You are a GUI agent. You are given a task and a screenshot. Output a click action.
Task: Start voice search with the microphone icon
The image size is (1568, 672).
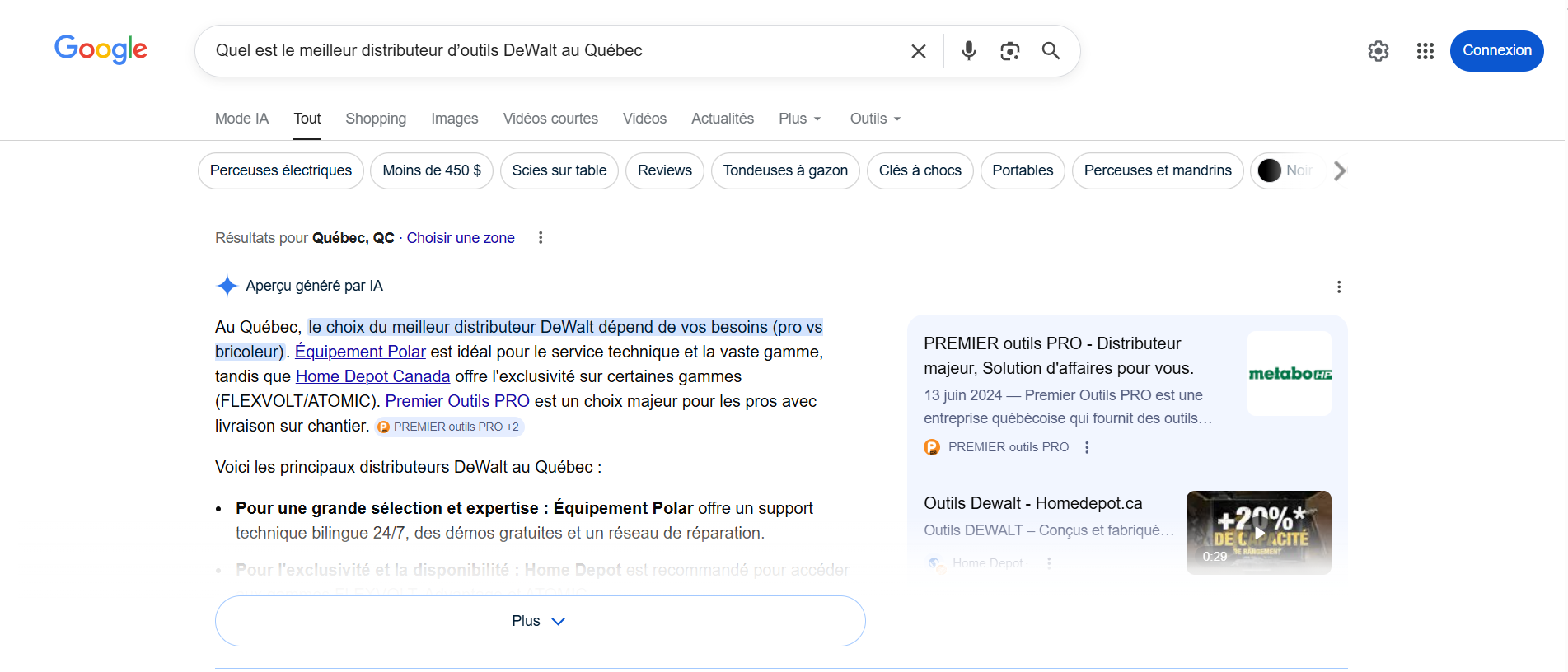(x=969, y=51)
